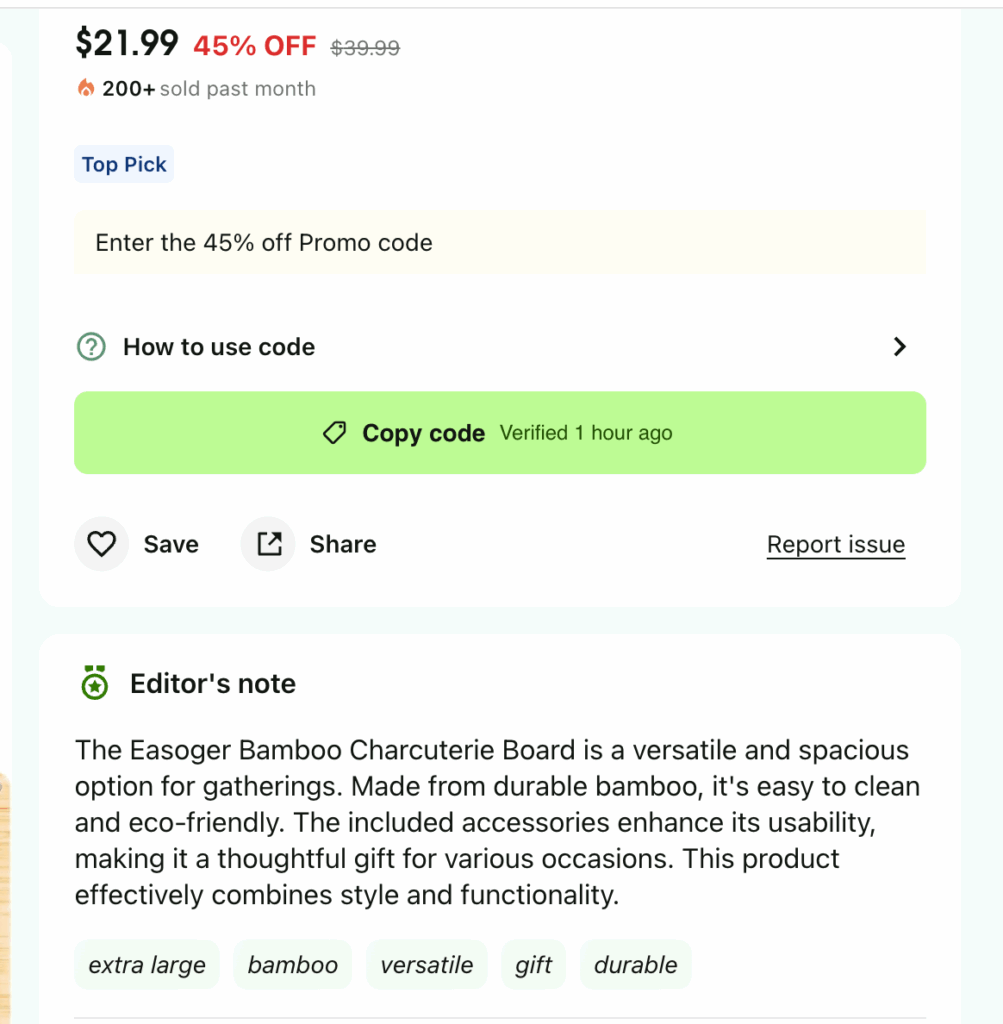Choose the versatile tag
This screenshot has width=1003, height=1024.
pos(427,965)
